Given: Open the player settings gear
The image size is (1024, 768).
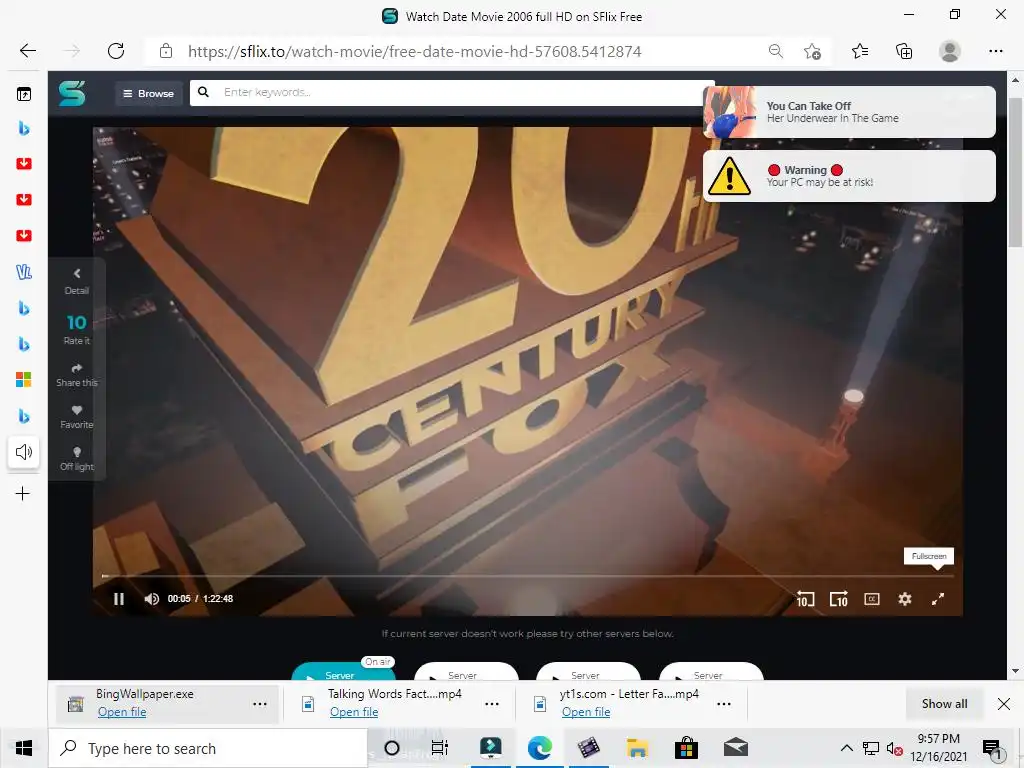Looking at the screenshot, I should [x=904, y=599].
